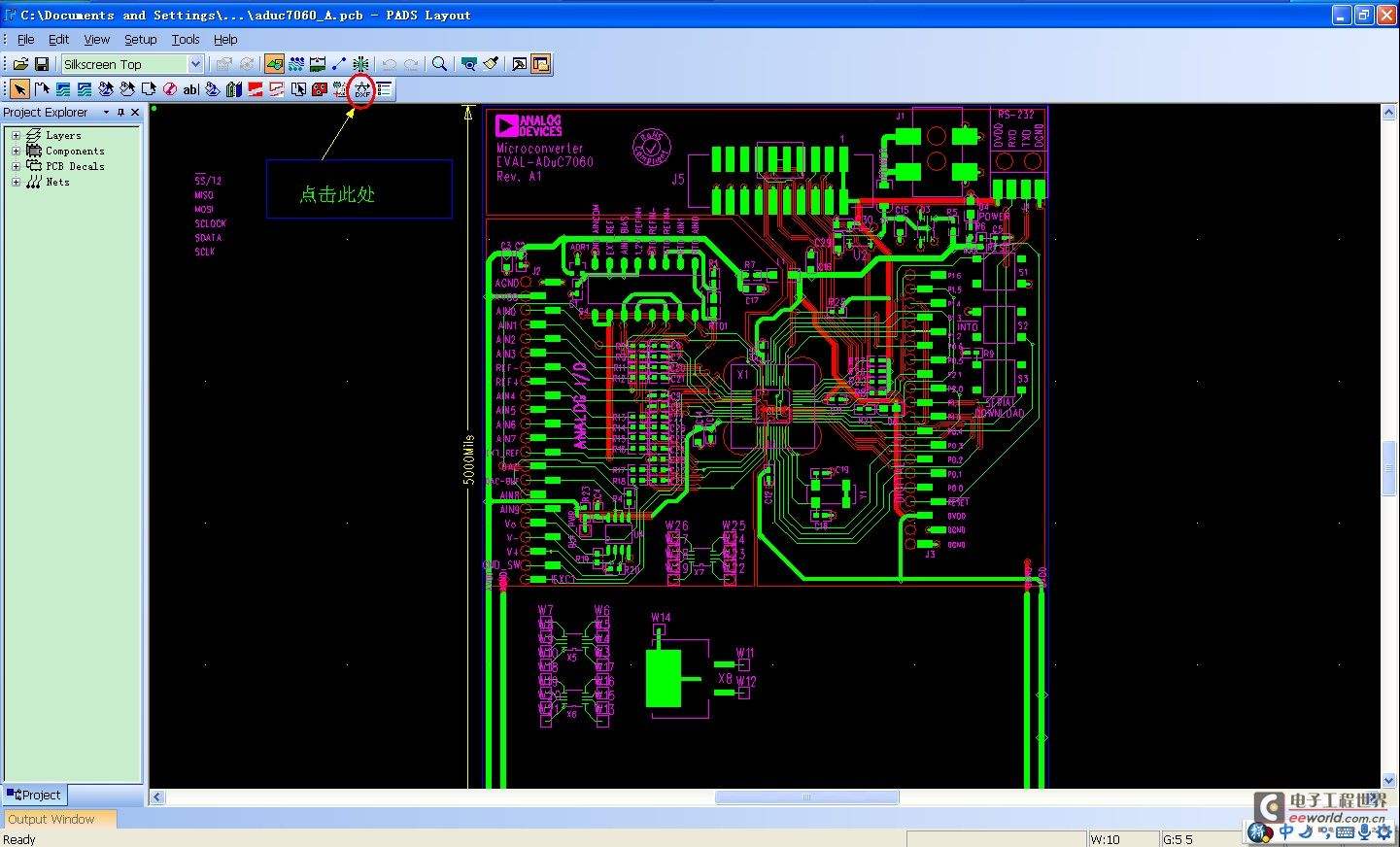Open the Setup menu

[140, 40]
